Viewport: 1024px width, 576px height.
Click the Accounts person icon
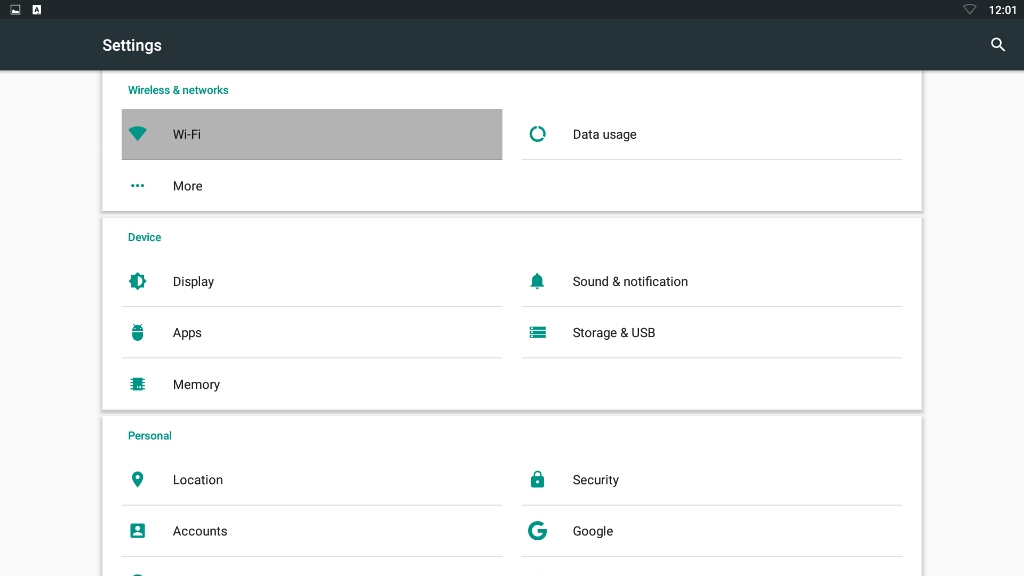point(138,531)
